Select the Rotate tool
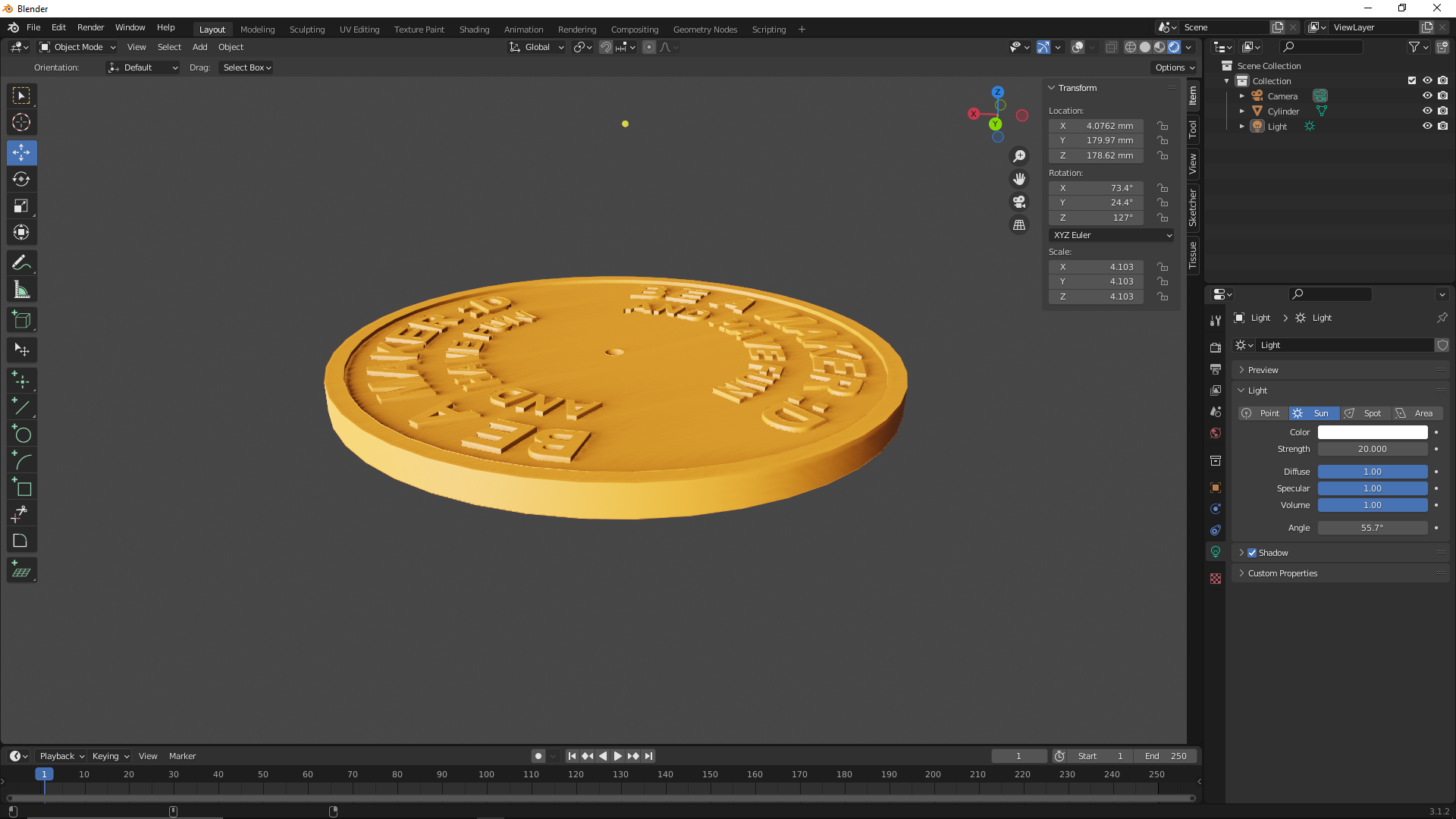 pyautogui.click(x=21, y=180)
